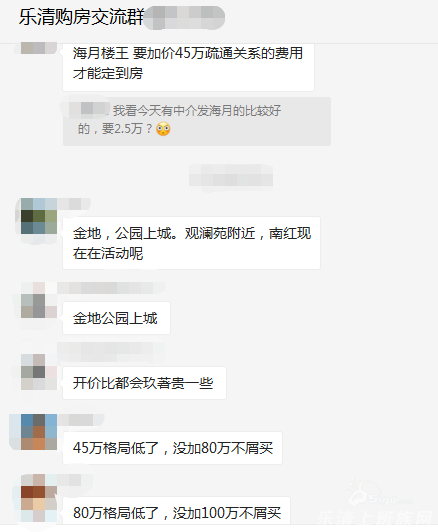Open avatar of the 45万格局低了 sender
438x532 pixels.
[x=39, y=432]
